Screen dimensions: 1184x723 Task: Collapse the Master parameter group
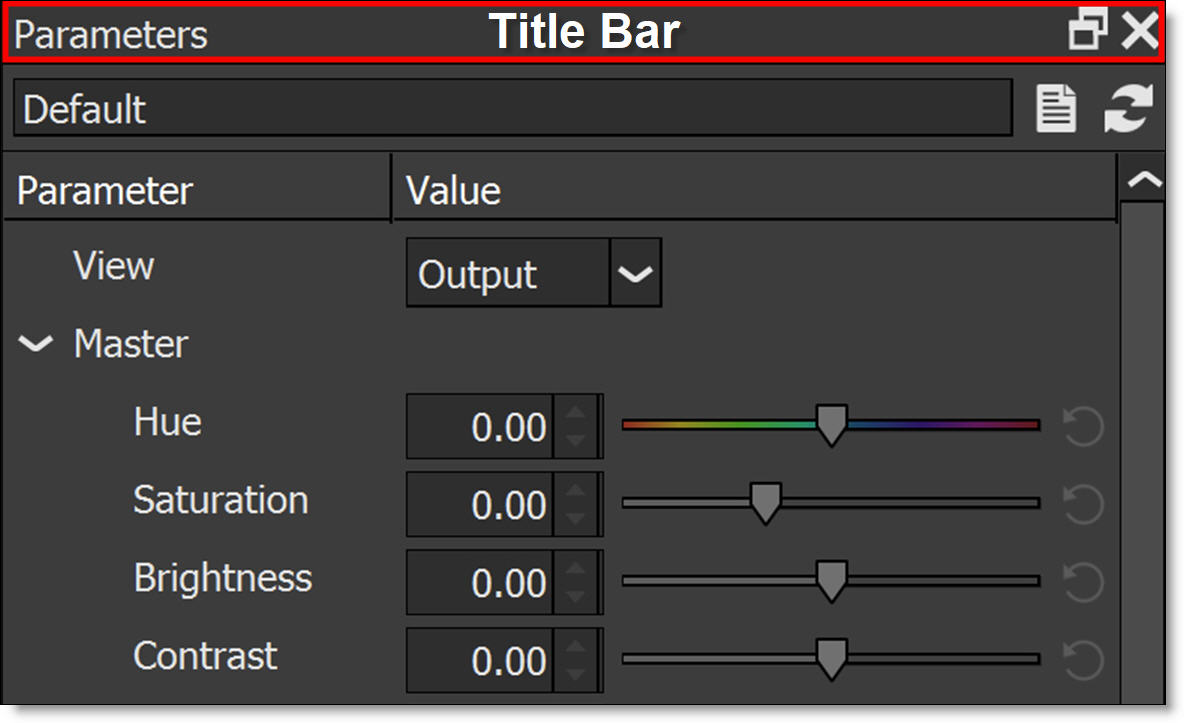[x=37, y=345]
